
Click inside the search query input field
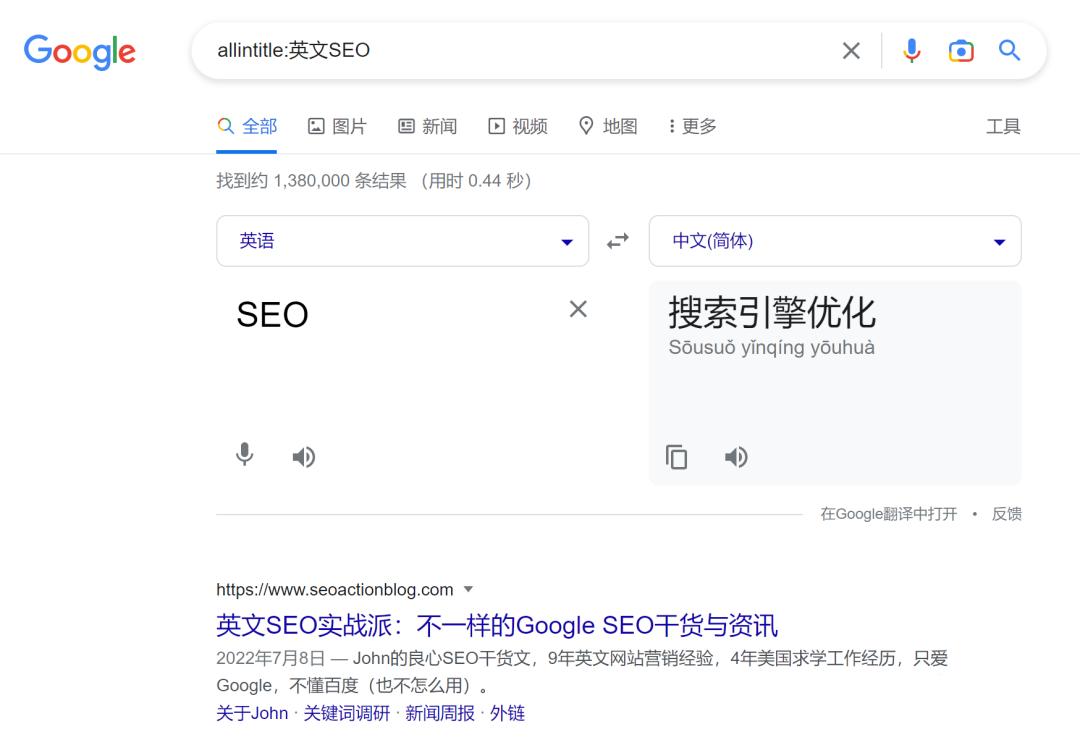(500, 50)
